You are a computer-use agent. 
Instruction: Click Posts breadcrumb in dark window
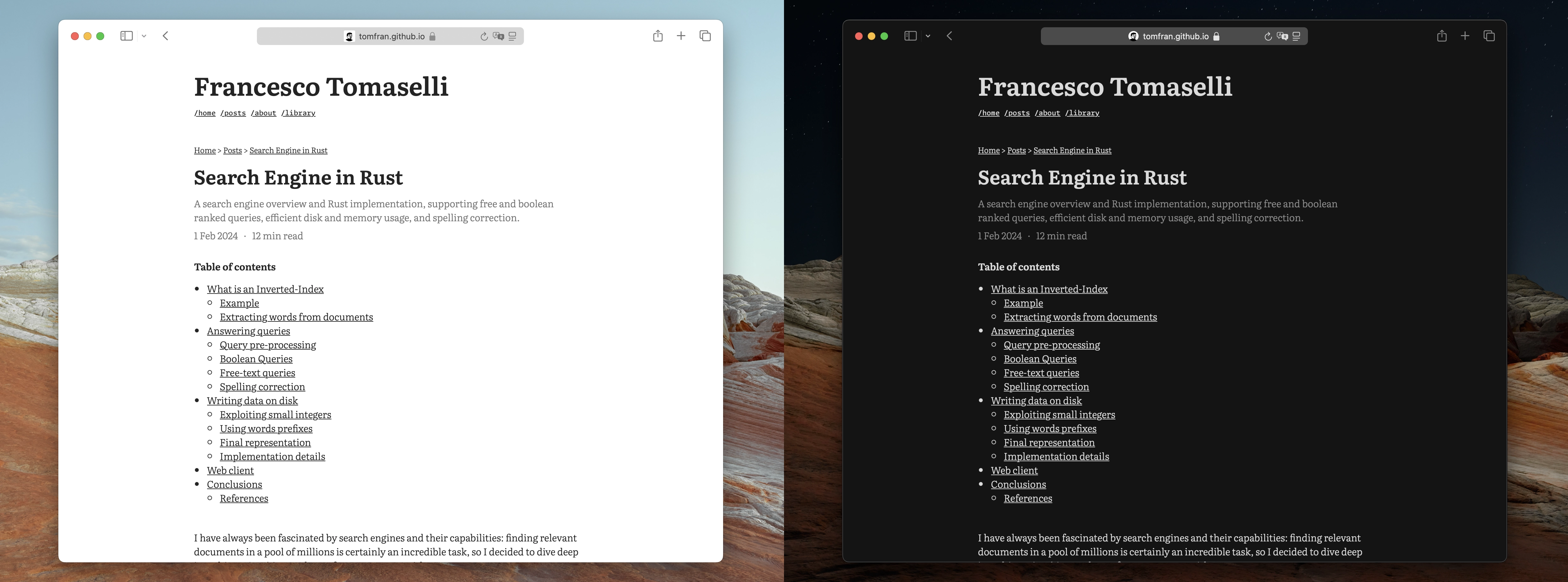[1016, 150]
